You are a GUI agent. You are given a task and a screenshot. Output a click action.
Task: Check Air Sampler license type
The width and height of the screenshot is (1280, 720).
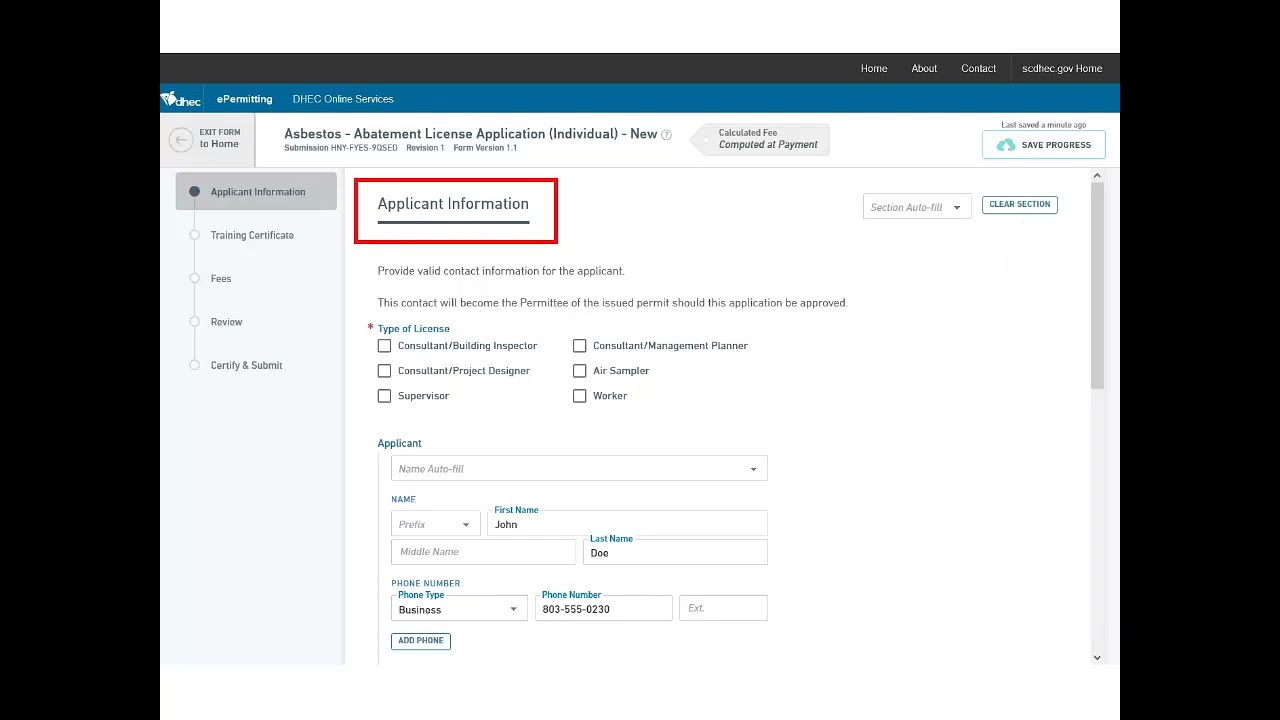579,371
